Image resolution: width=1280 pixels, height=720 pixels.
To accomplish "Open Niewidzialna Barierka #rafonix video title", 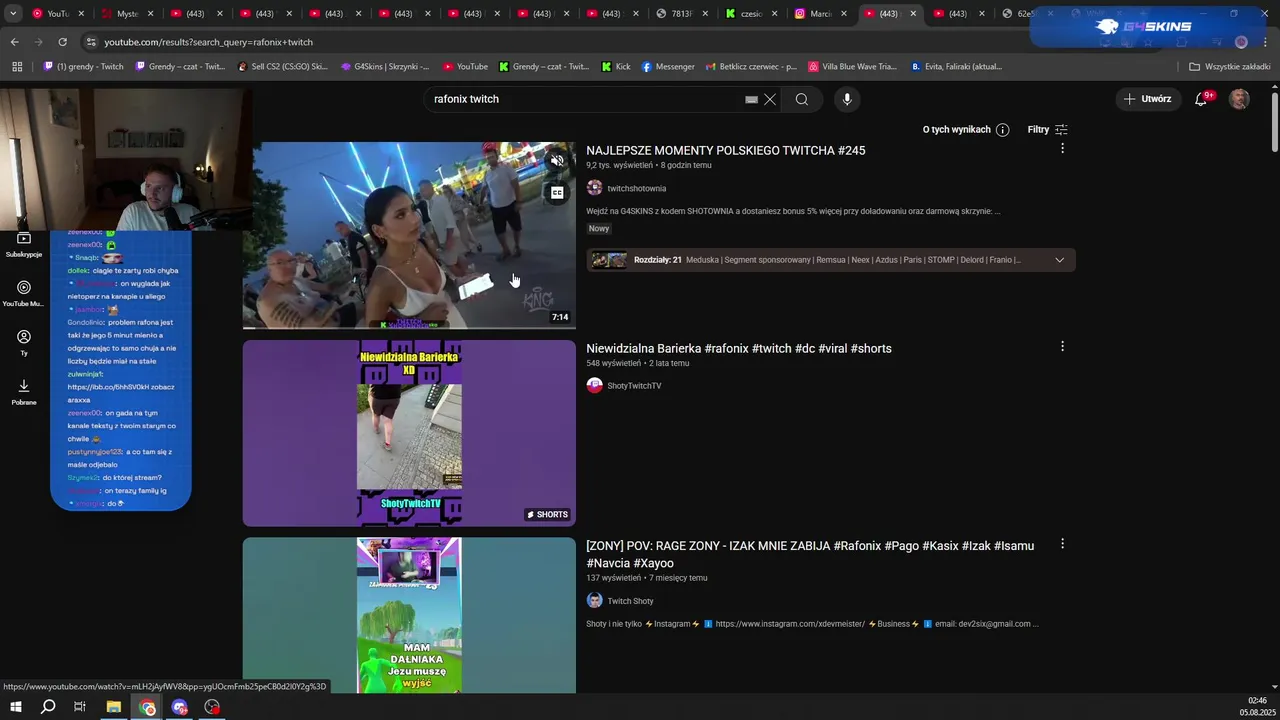I will coord(739,348).
